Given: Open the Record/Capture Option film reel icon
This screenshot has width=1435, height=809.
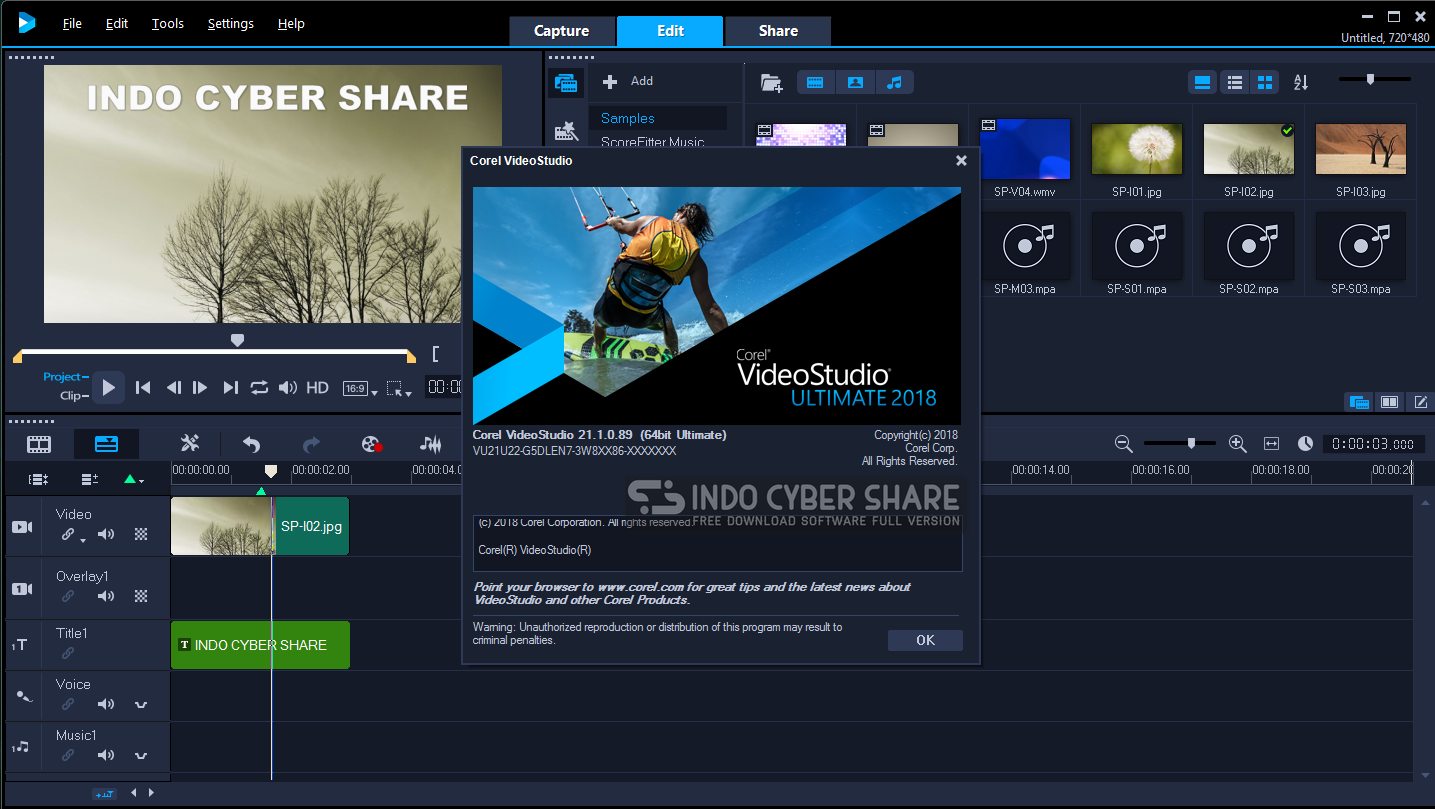Looking at the screenshot, I should [x=372, y=444].
